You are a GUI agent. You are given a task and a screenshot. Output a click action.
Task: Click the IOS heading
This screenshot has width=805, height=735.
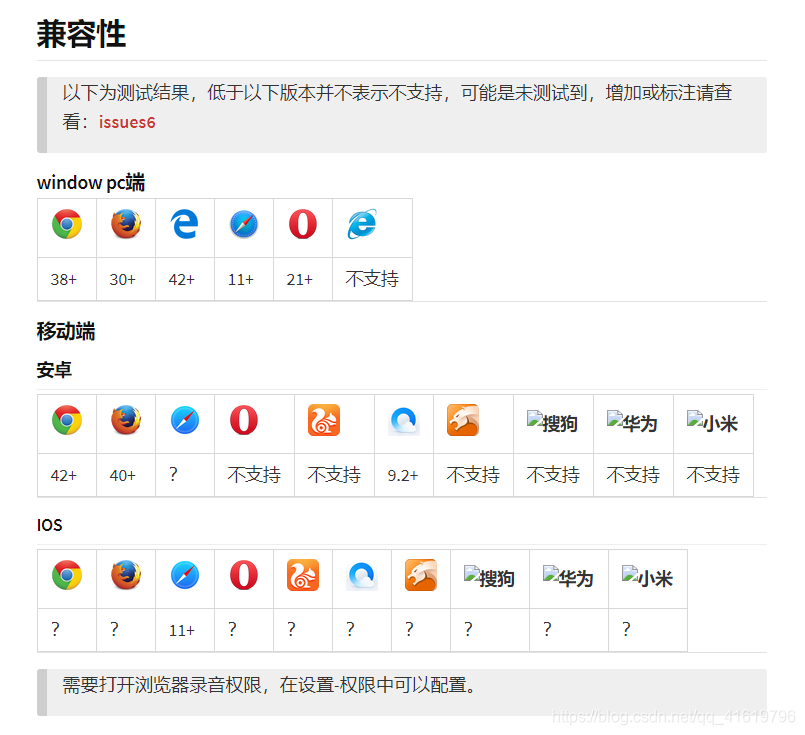coord(49,525)
